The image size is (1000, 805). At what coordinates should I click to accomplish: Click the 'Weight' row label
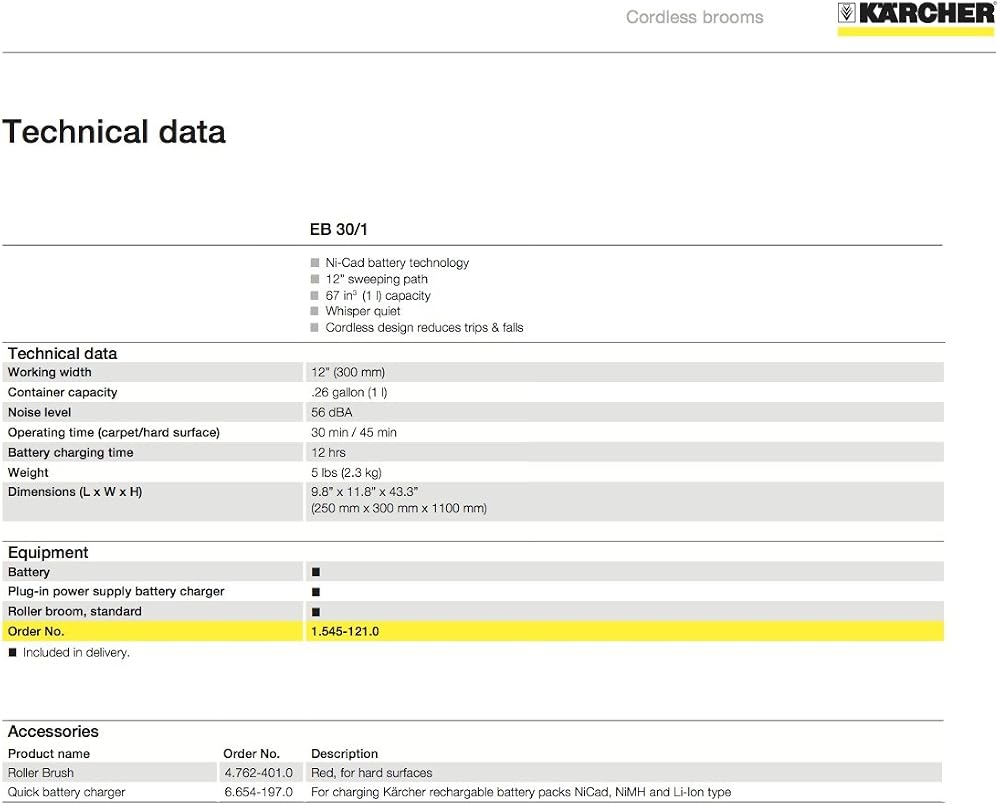28,473
